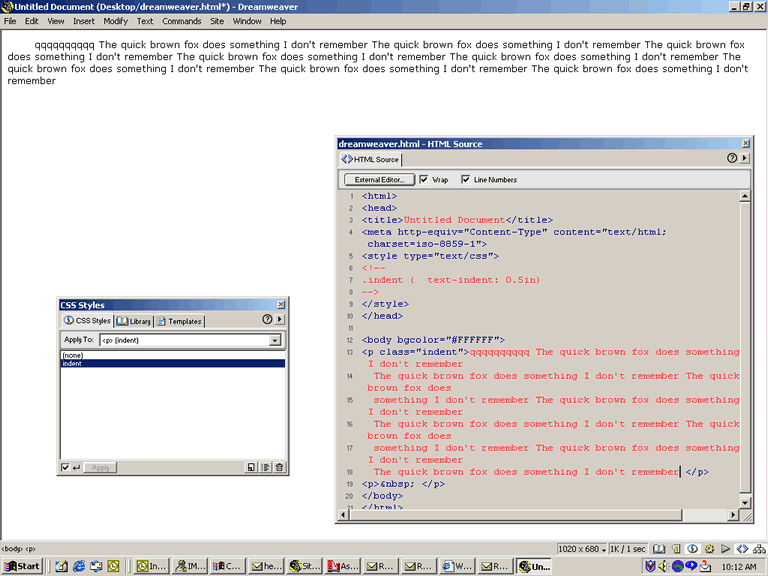Switch to the Library tab

pos(134,321)
